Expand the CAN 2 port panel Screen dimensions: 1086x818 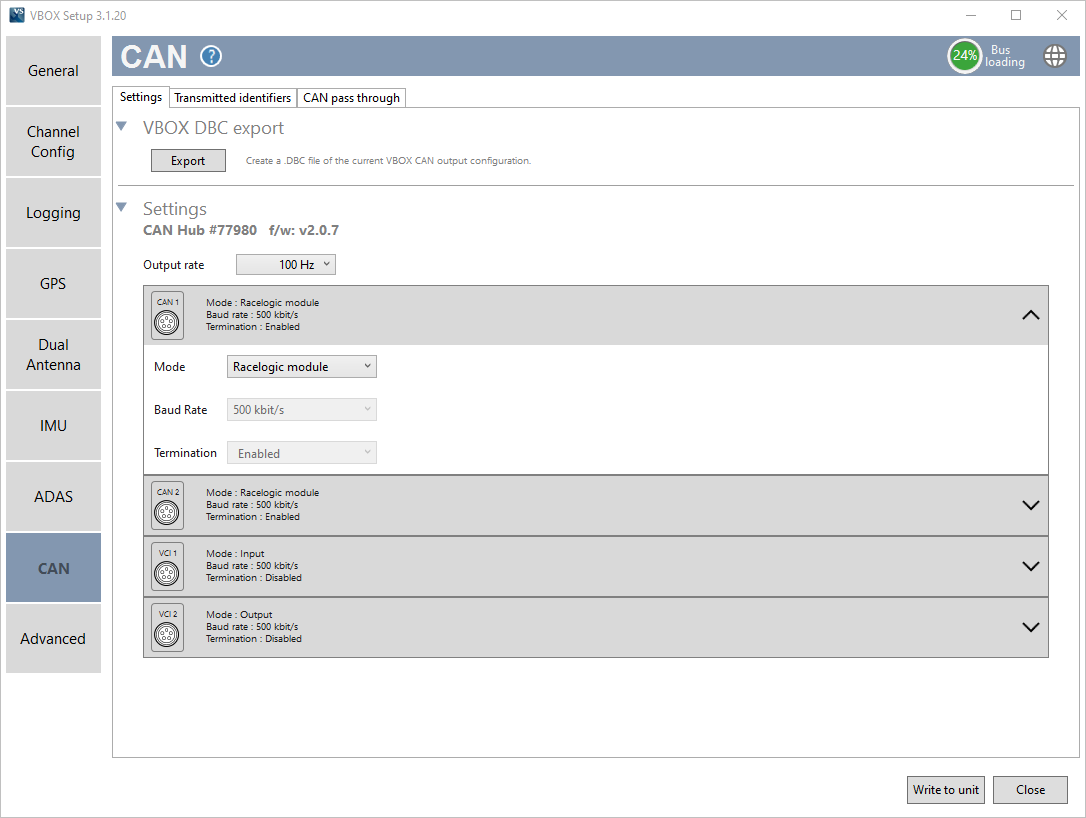[x=1031, y=505]
